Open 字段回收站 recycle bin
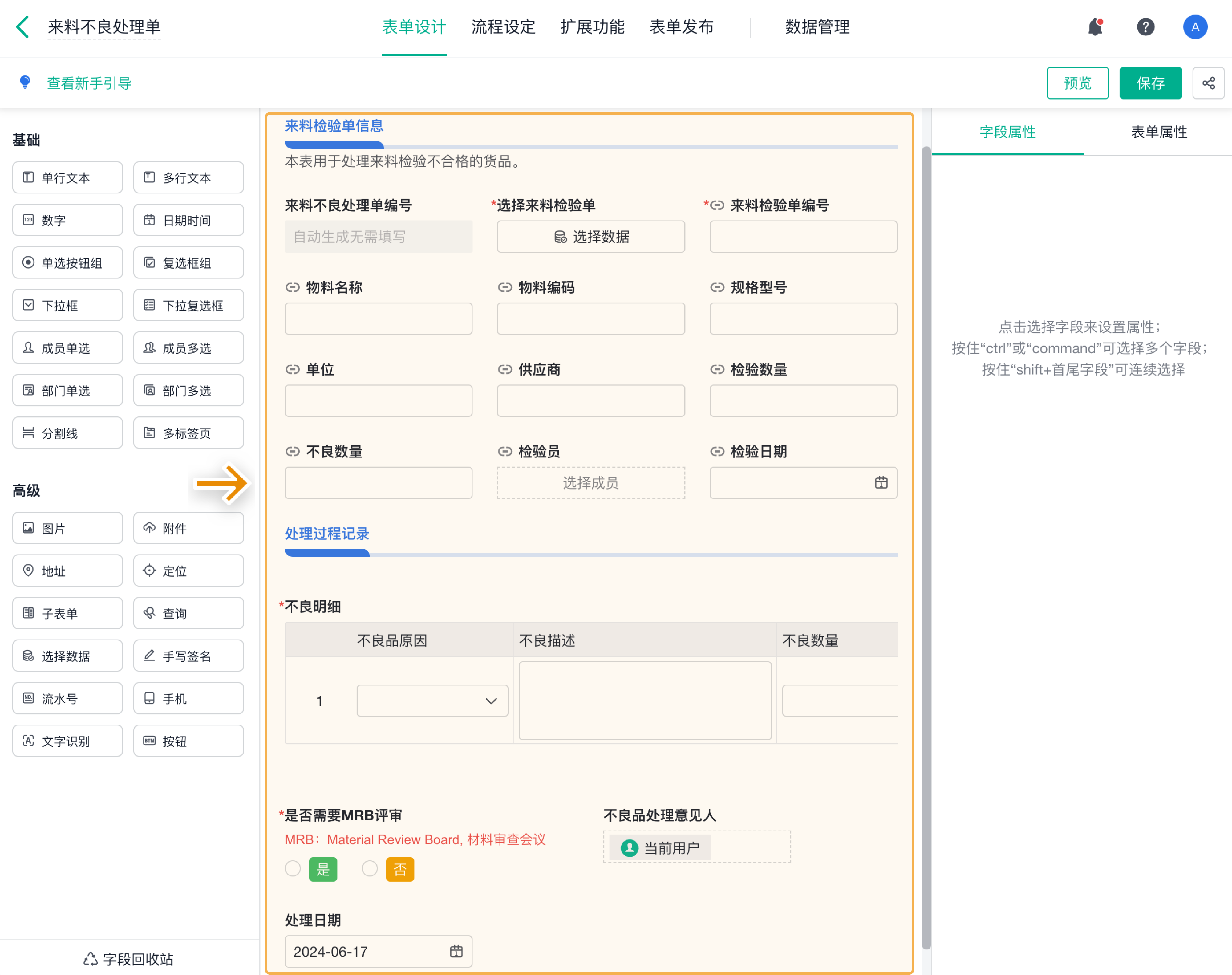This screenshot has width=1232, height=975. click(129, 958)
